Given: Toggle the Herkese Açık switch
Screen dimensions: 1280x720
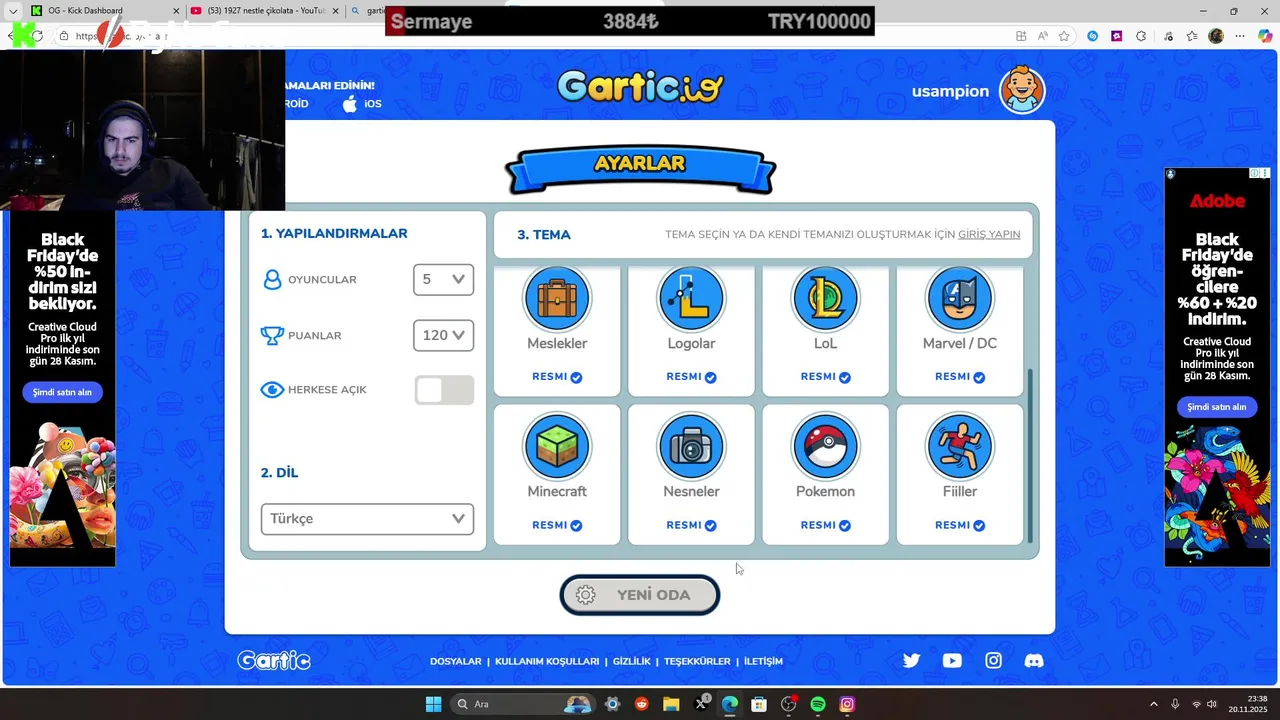Looking at the screenshot, I should click(x=444, y=390).
